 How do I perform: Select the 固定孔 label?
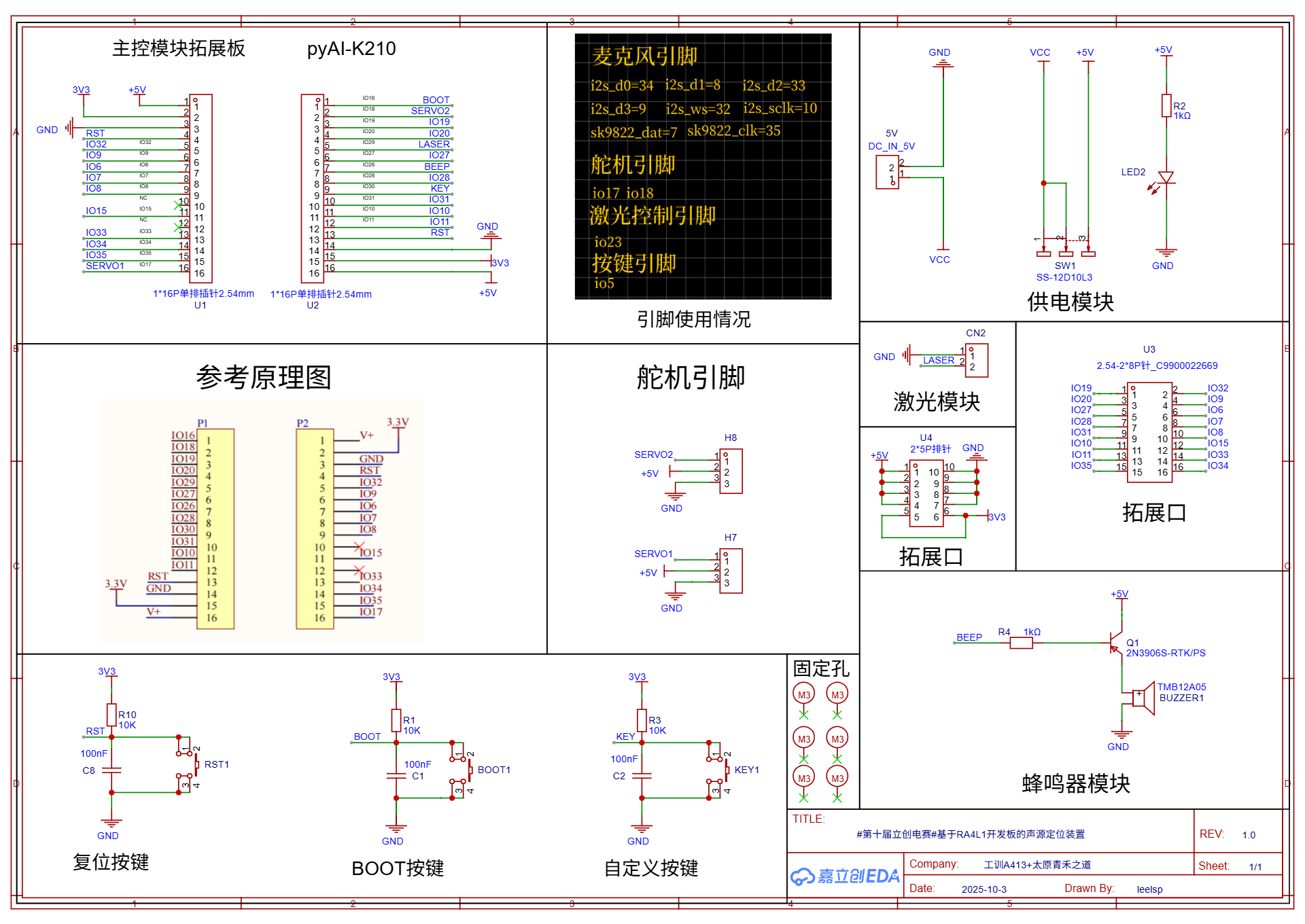(821, 669)
